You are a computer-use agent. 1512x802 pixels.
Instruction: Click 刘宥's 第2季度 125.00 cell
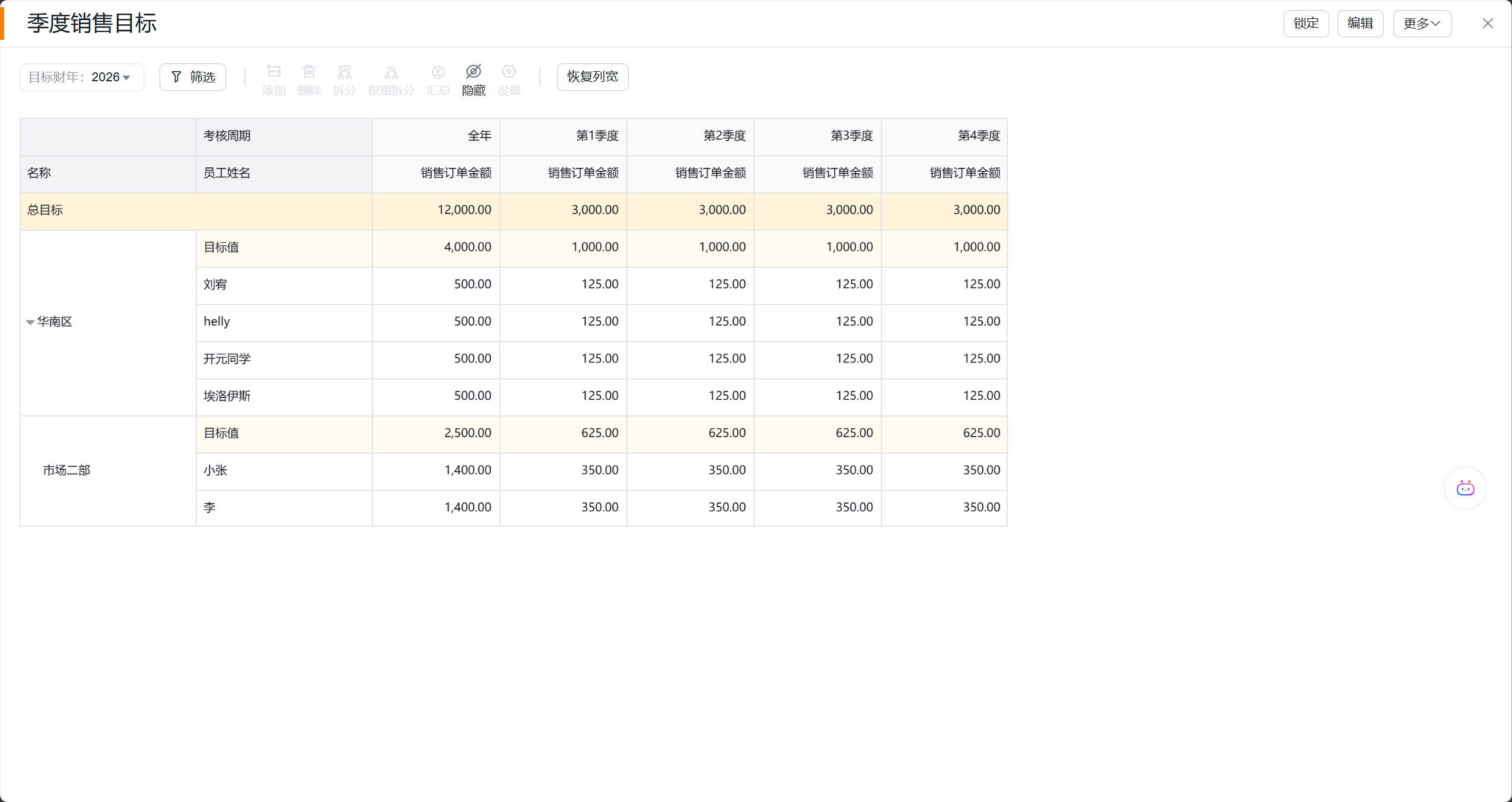(x=690, y=285)
